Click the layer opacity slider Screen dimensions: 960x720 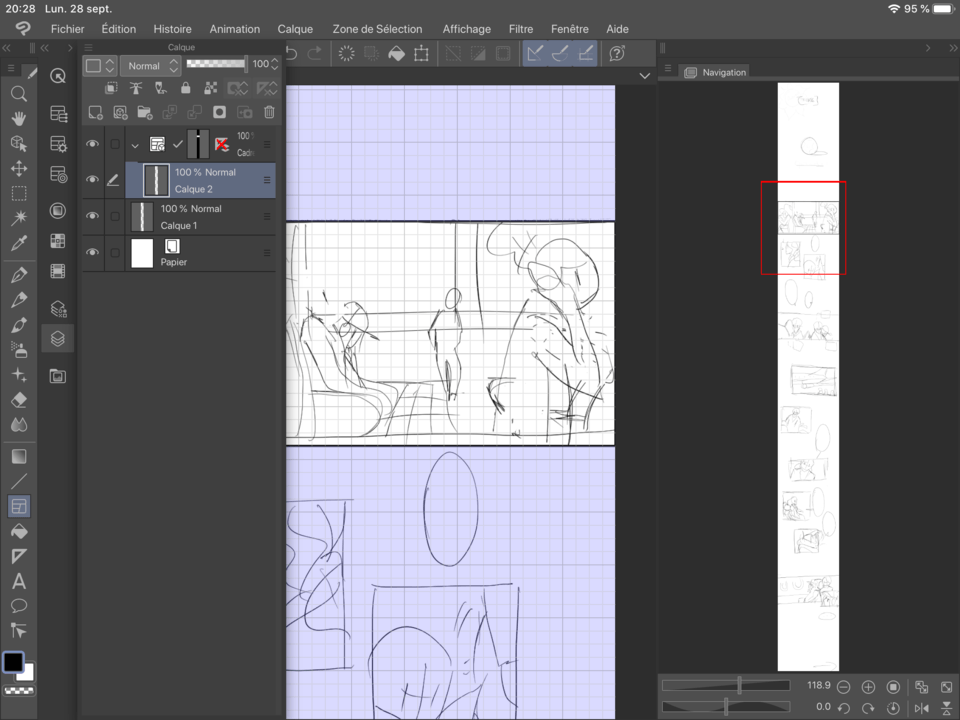(216, 64)
